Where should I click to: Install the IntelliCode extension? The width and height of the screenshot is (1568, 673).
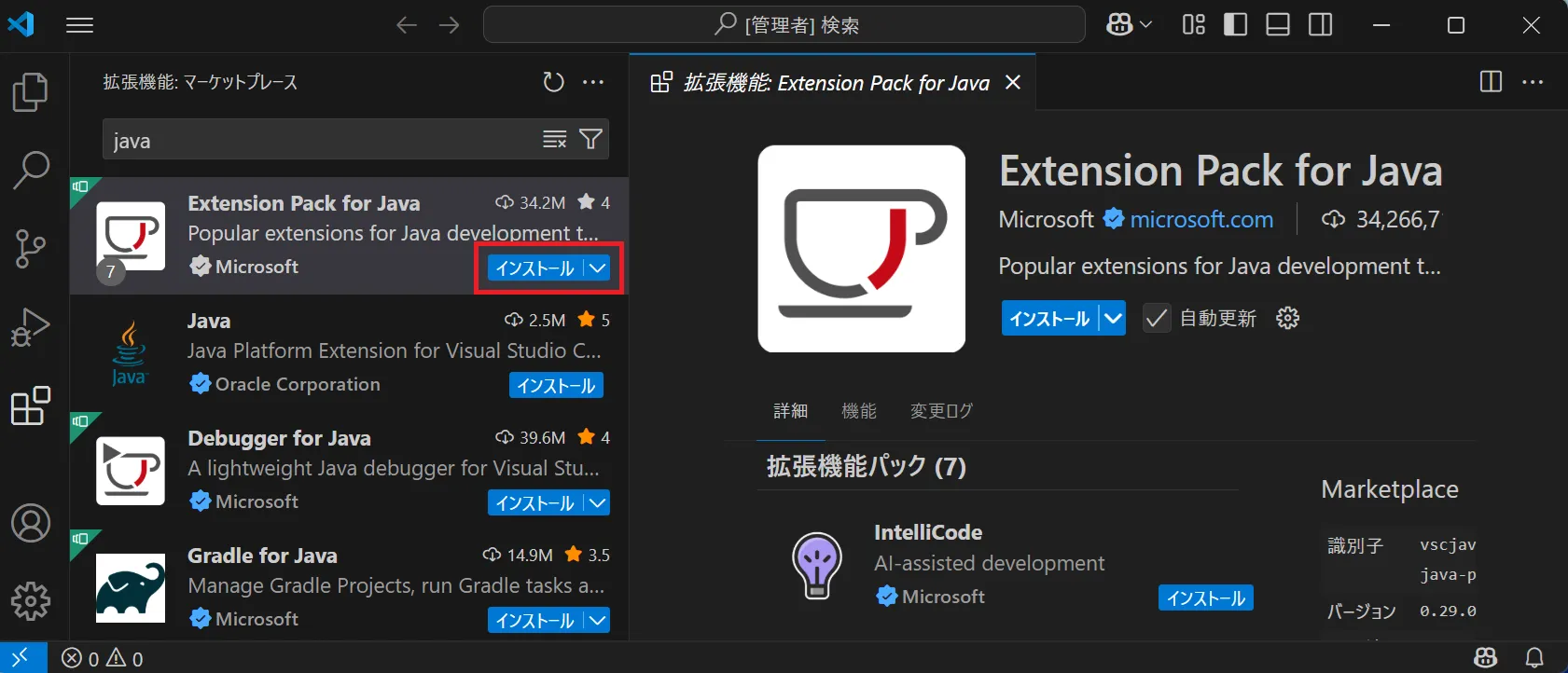click(x=1206, y=598)
